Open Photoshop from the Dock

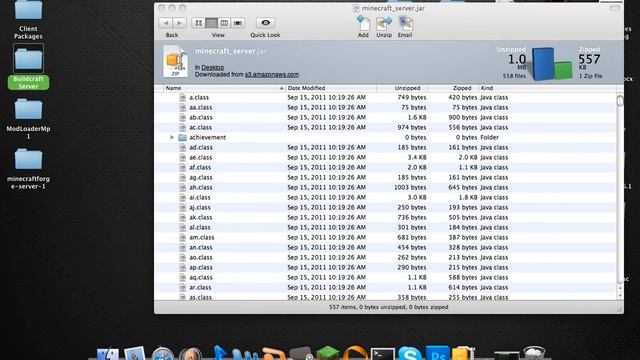pyautogui.click(x=437, y=353)
